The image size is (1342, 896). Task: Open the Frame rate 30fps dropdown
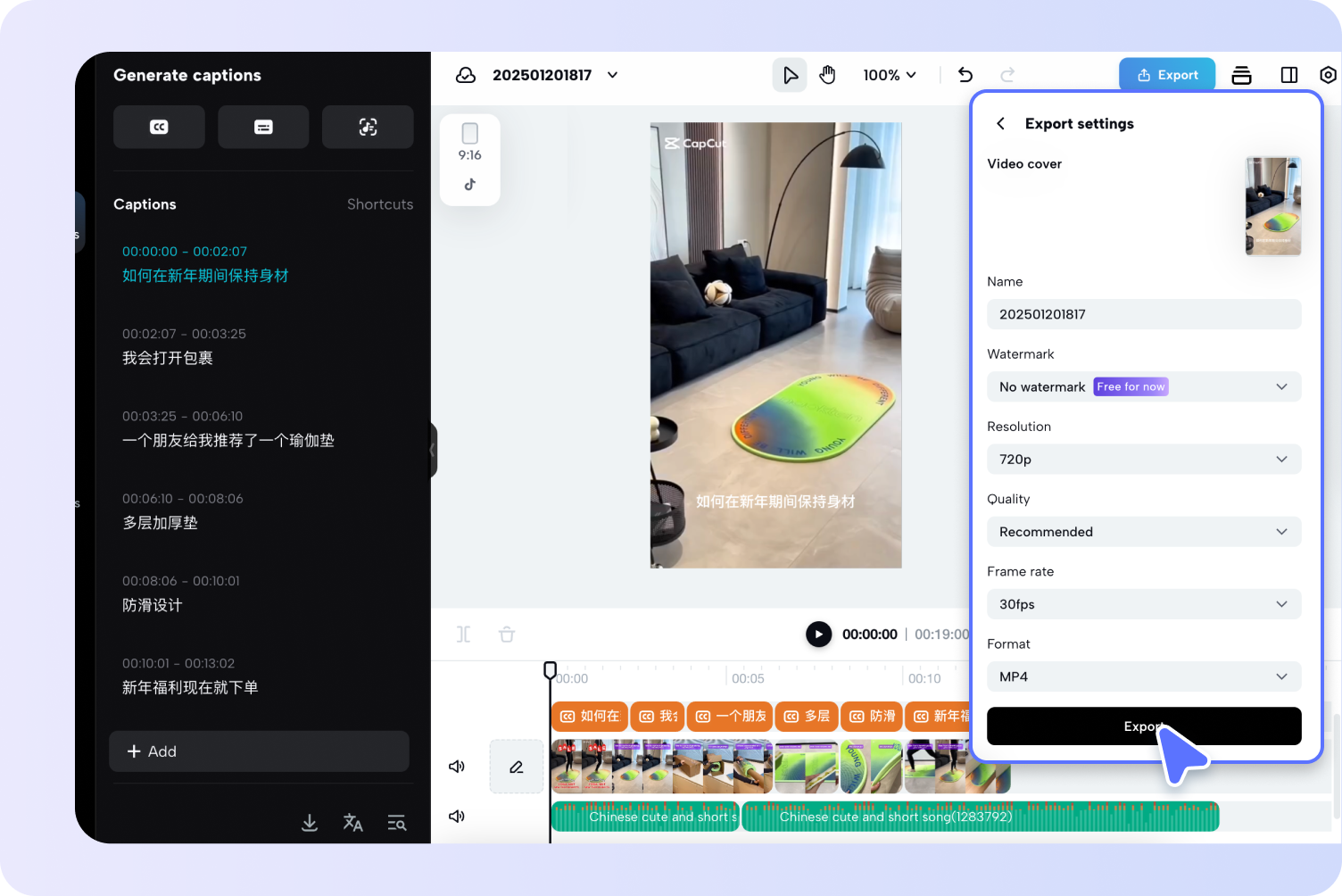1144,604
